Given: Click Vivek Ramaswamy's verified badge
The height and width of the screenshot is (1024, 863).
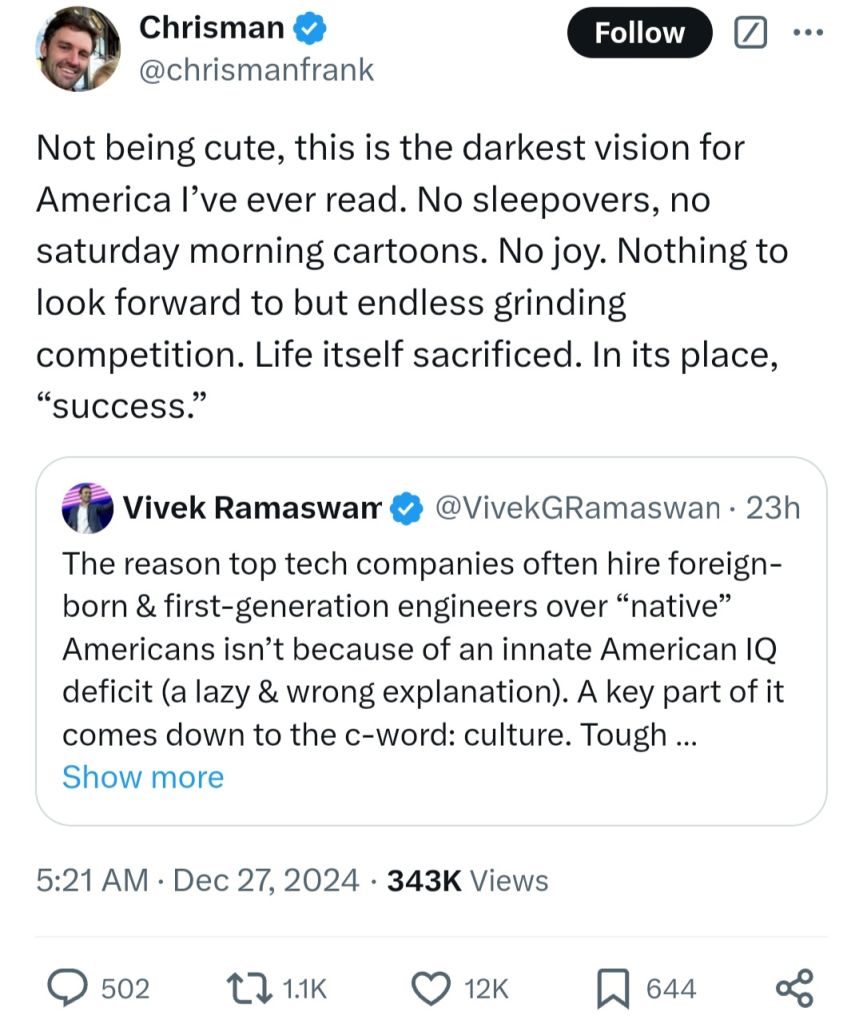Looking at the screenshot, I should click(404, 509).
